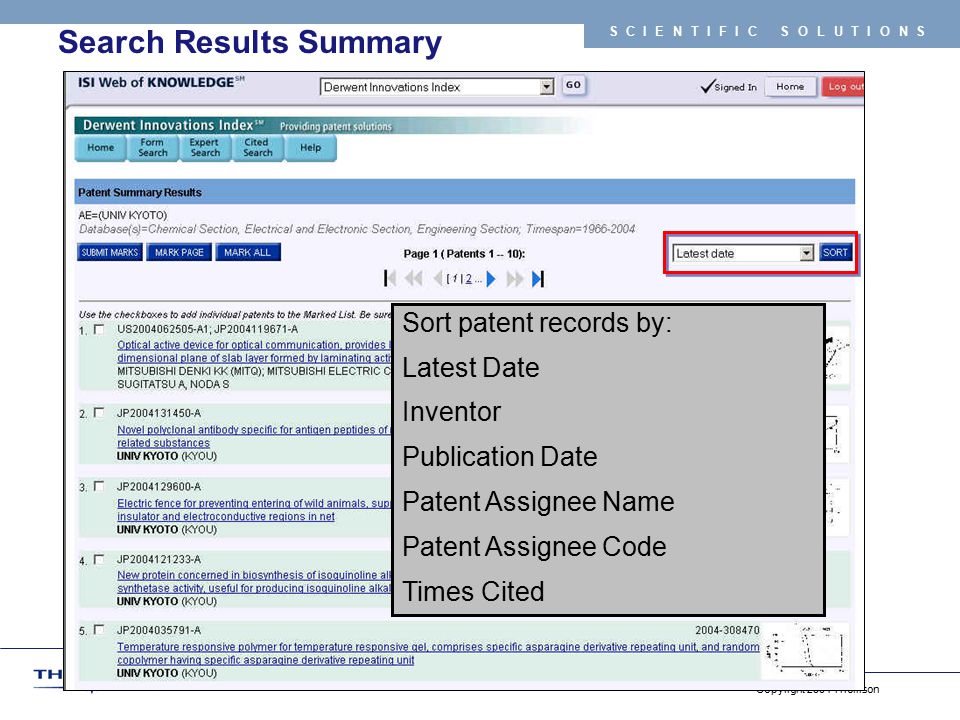The image size is (960, 720).
Task: Open the Temperature responsive polymer patent link
Action: [x=438, y=653]
